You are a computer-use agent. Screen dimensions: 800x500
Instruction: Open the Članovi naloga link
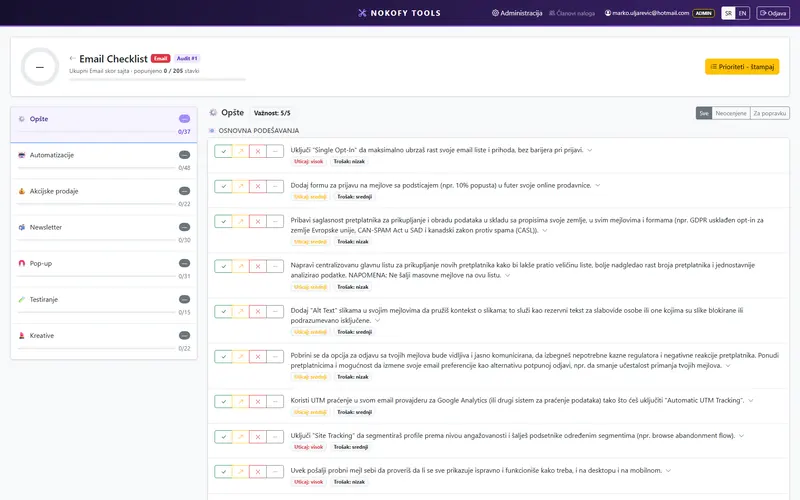[572, 13]
